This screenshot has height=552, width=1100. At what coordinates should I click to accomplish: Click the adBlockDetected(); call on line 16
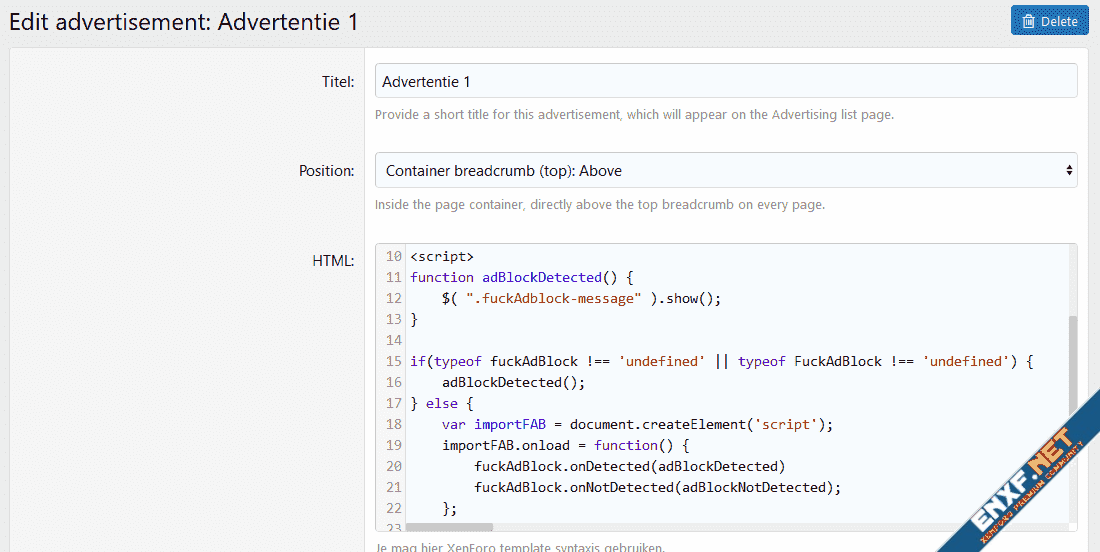(513, 382)
